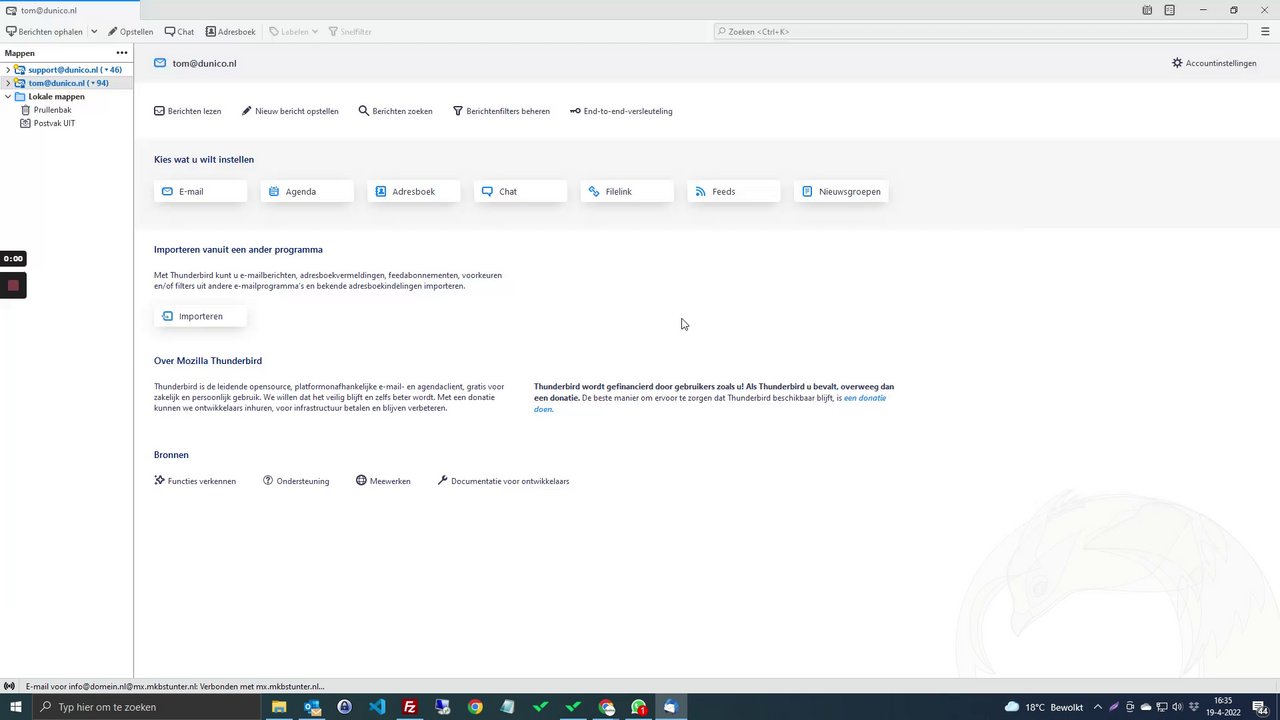Open Ondersteuning link
The height and width of the screenshot is (720, 1280).
pos(296,481)
